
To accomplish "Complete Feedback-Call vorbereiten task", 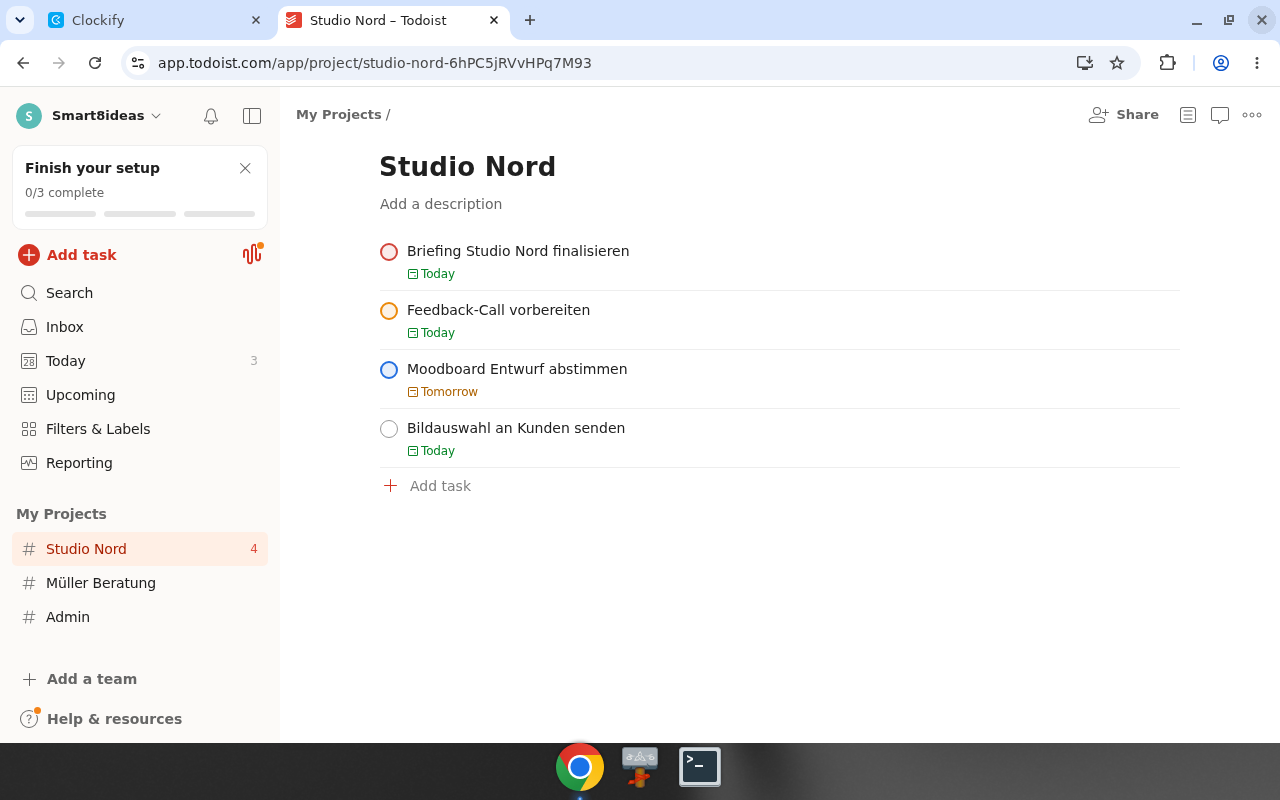I will pos(389,311).
